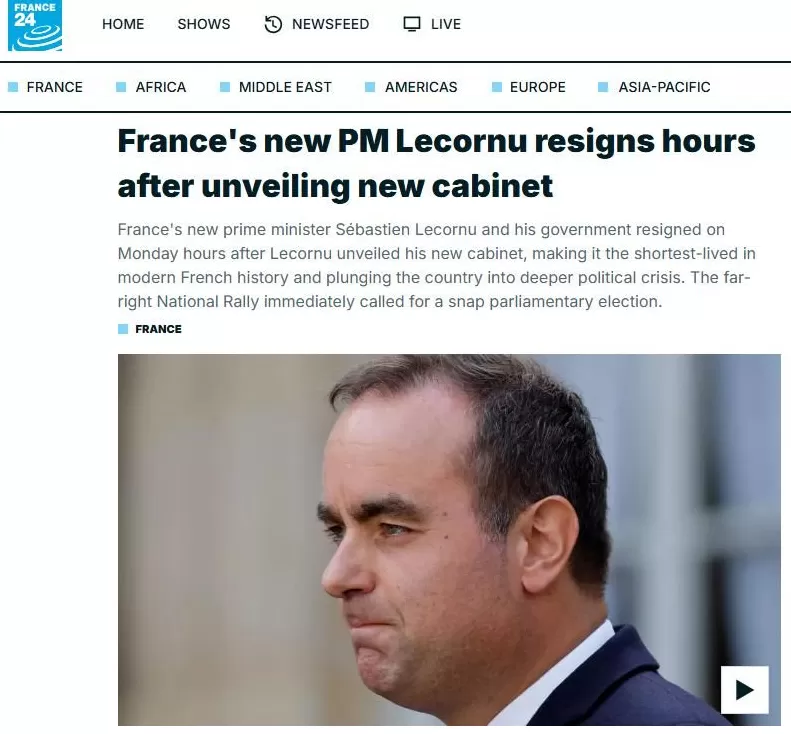The height and width of the screenshot is (734, 791).
Task: Click blue square beside France section
Action: tap(13, 87)
